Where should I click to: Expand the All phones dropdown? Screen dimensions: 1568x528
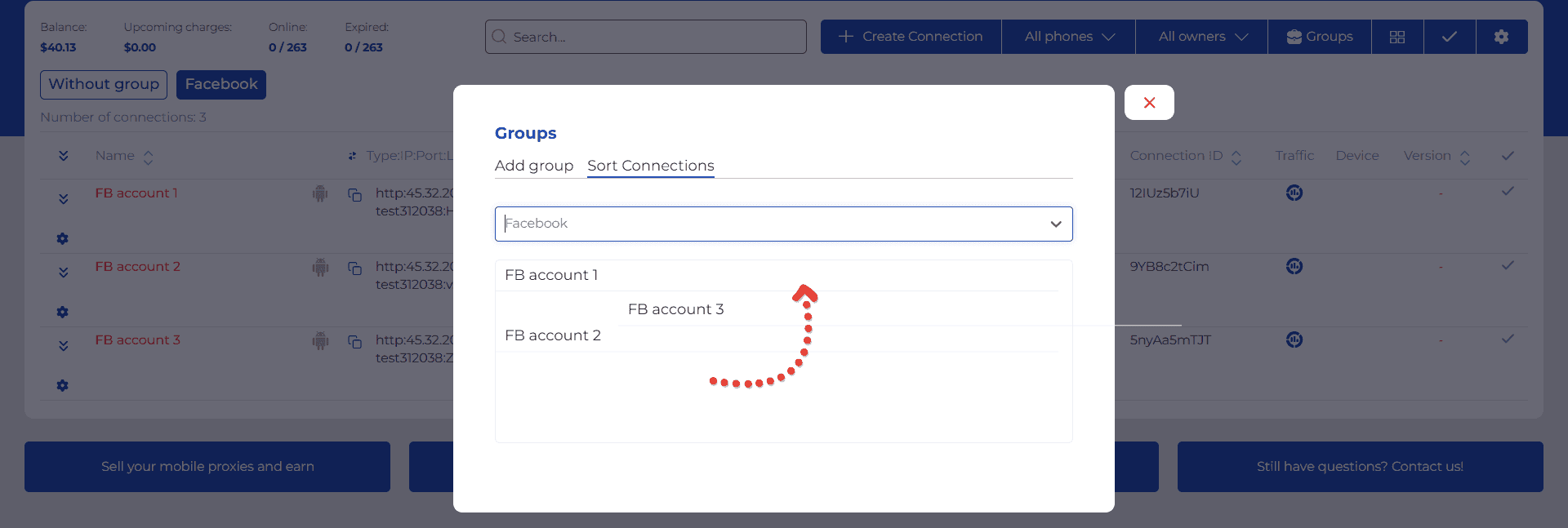[1068, 37]
